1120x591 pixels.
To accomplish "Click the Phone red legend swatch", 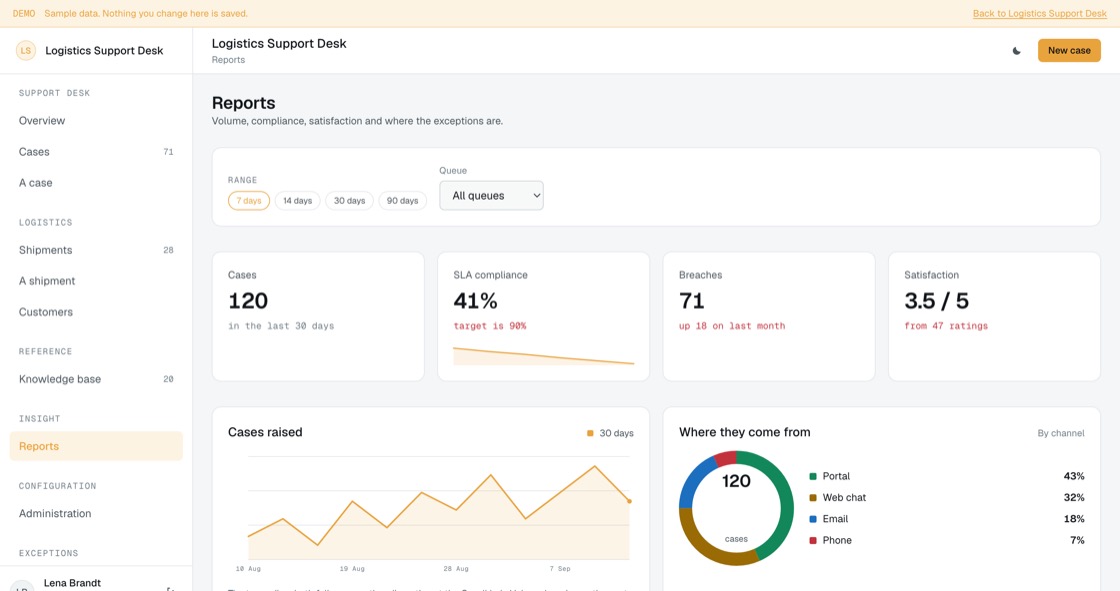I will (x=813, y=540).
